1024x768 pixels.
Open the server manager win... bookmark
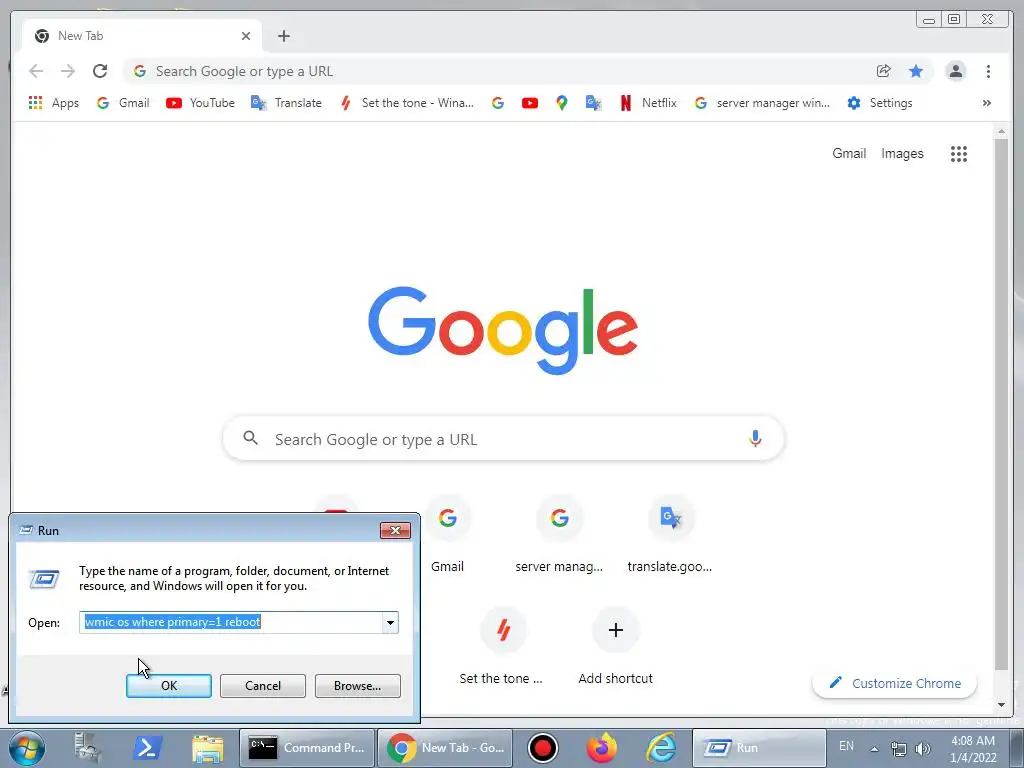click(x=761, y=103)
